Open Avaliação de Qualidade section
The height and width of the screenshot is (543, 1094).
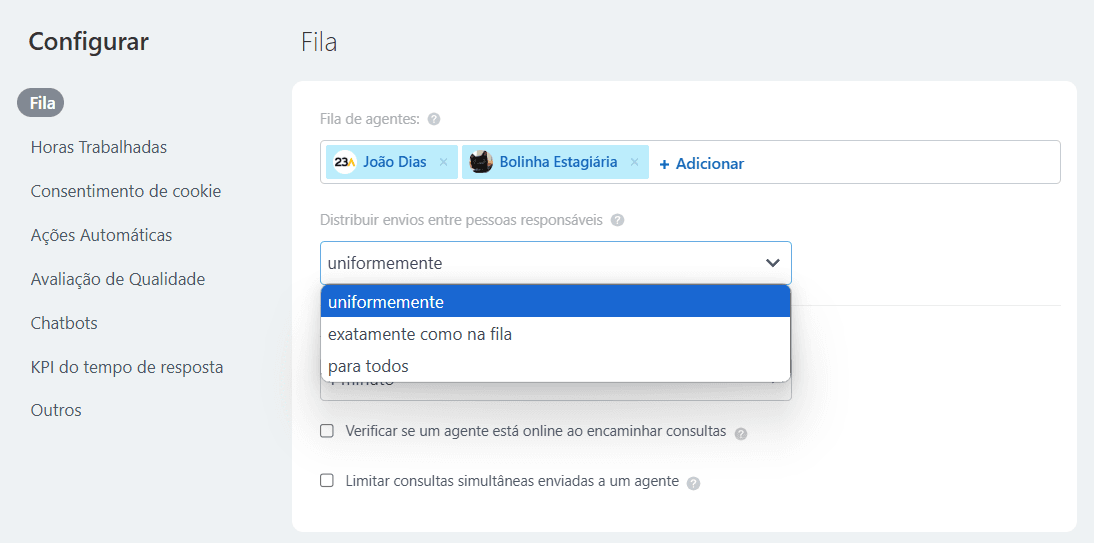118,279
